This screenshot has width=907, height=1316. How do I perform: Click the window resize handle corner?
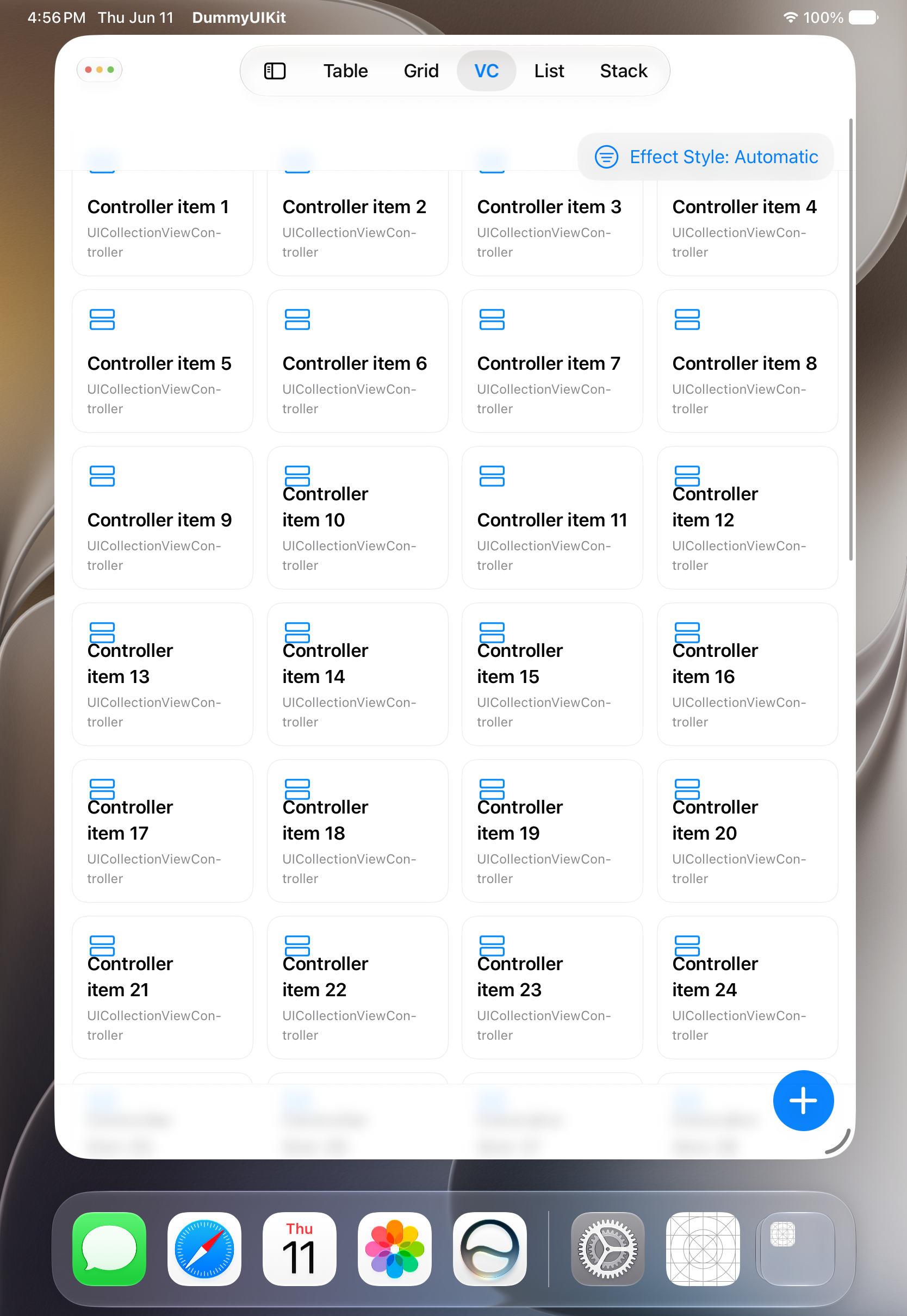(839, 1142)
